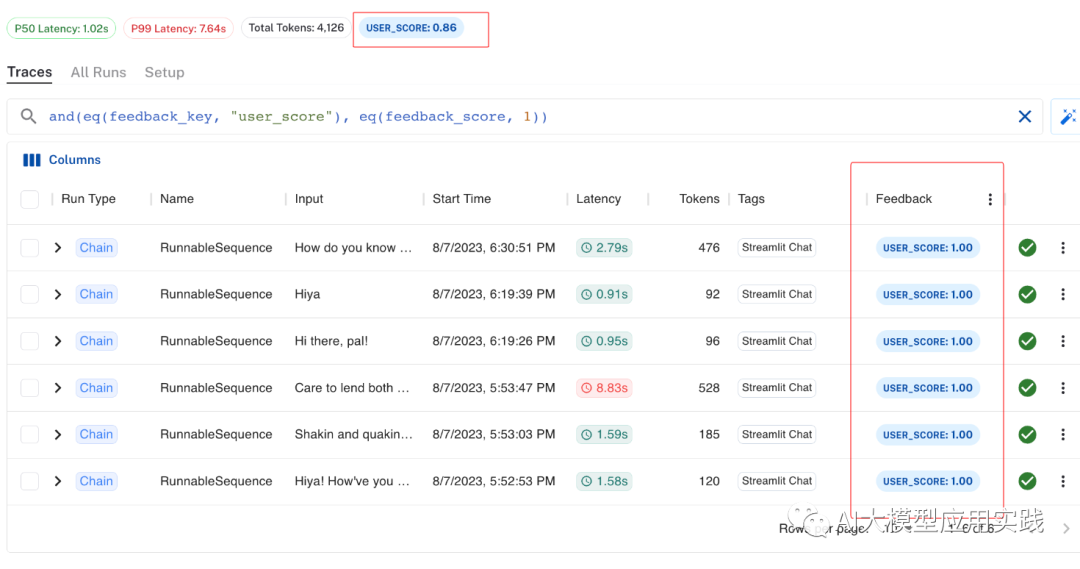Expand the 'How do you know' trace row
1080x569 pixels.
pyautogui.click(x=58, y=248)
